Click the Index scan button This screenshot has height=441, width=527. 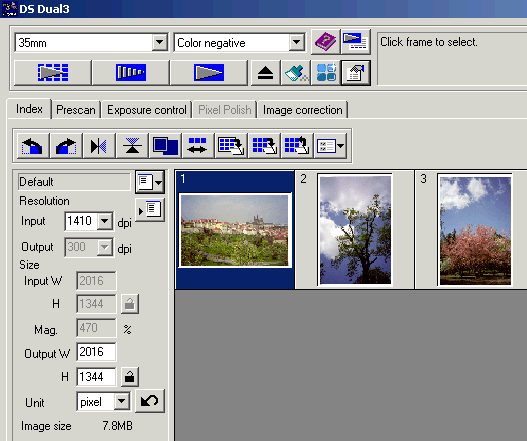click(53, 73)
